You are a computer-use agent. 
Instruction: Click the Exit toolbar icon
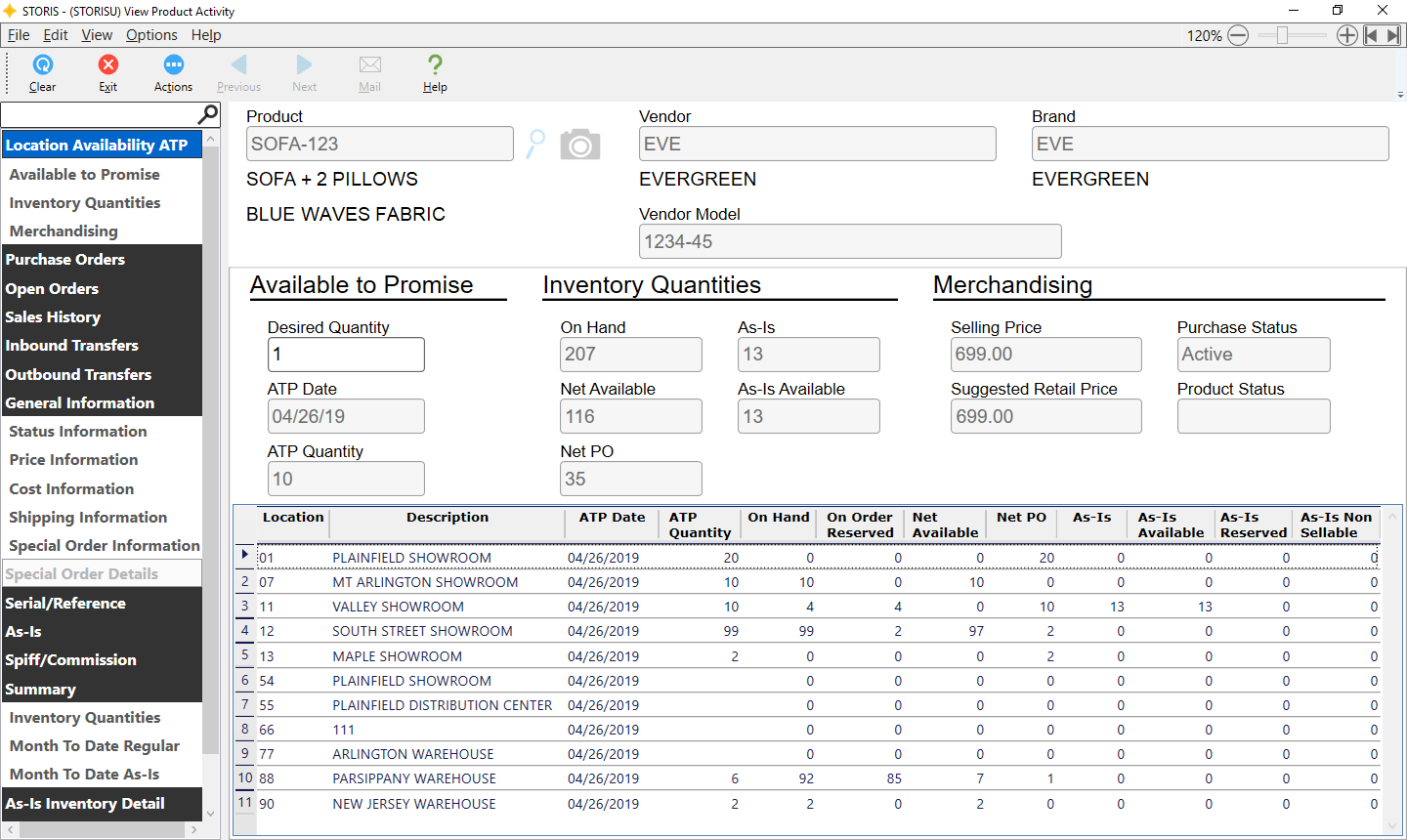point(107,73)
